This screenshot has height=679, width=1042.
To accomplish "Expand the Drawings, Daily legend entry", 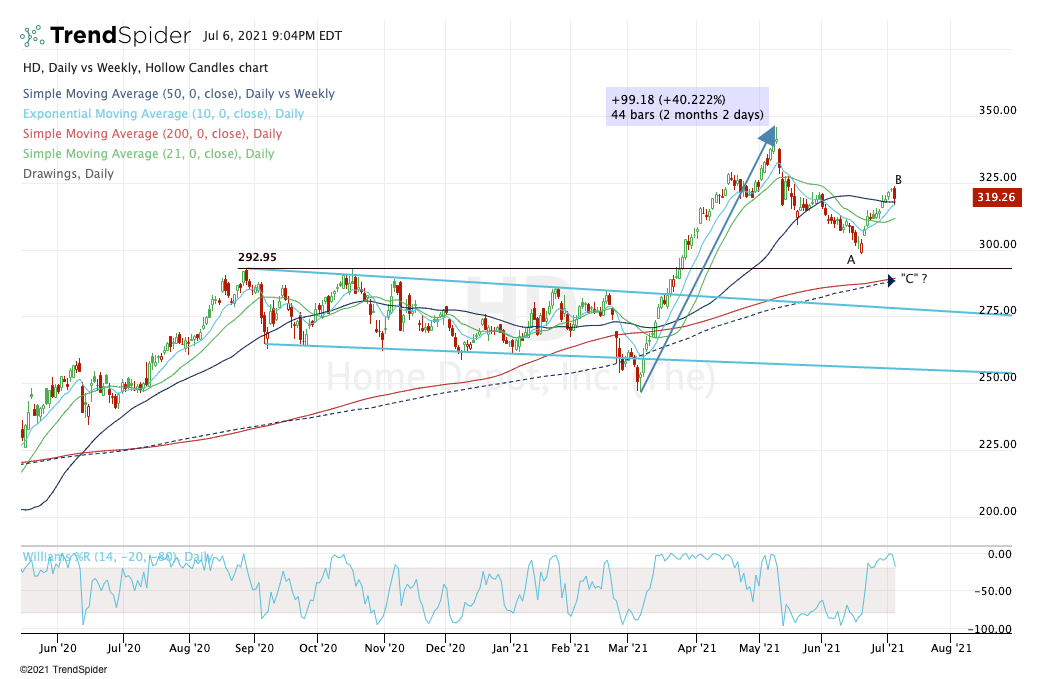I will (67, 174).
